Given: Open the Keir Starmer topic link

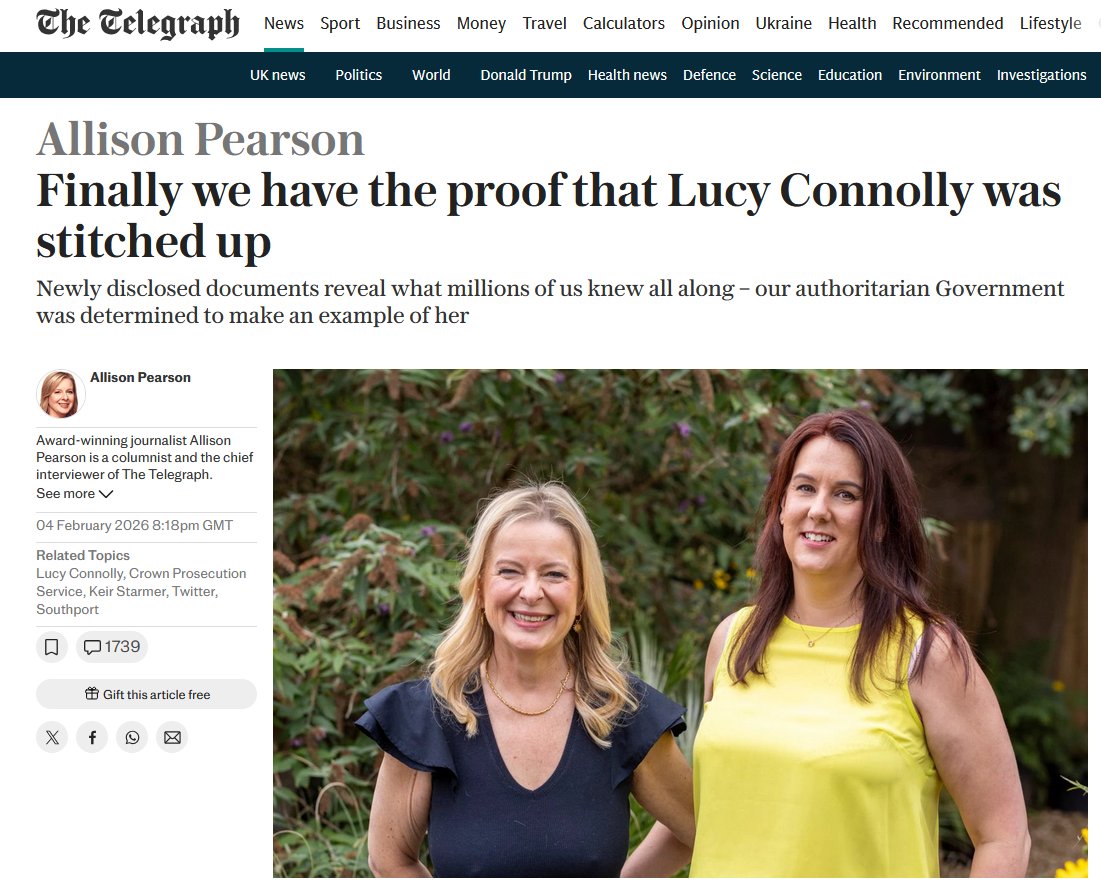Looking at the screenshot, I should click(128, 591).
